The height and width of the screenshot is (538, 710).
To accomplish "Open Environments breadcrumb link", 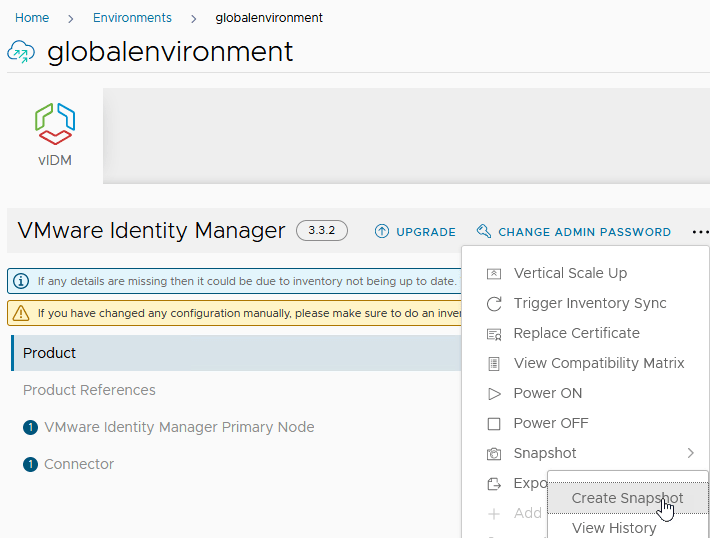I will pyautogui.click(x=132, y=18).
